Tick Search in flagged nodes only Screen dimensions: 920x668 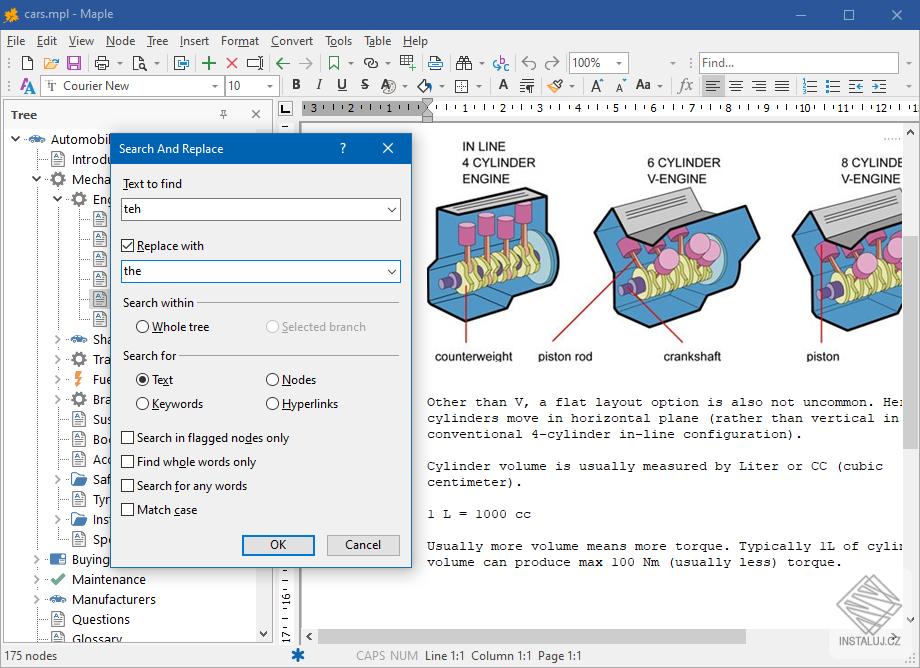127,438
